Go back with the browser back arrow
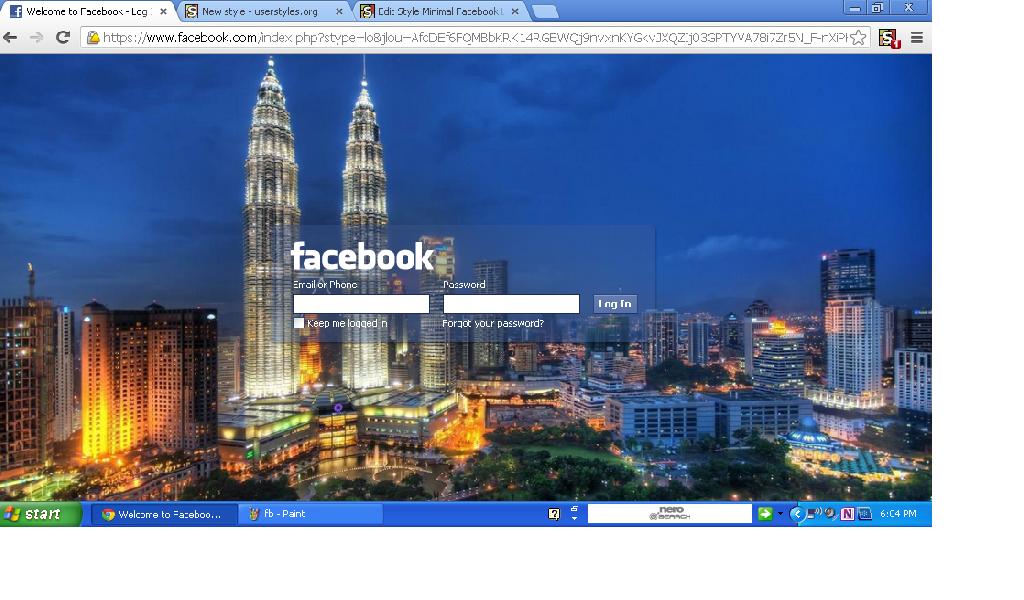The image size is (1024, 600). point(10,38)
